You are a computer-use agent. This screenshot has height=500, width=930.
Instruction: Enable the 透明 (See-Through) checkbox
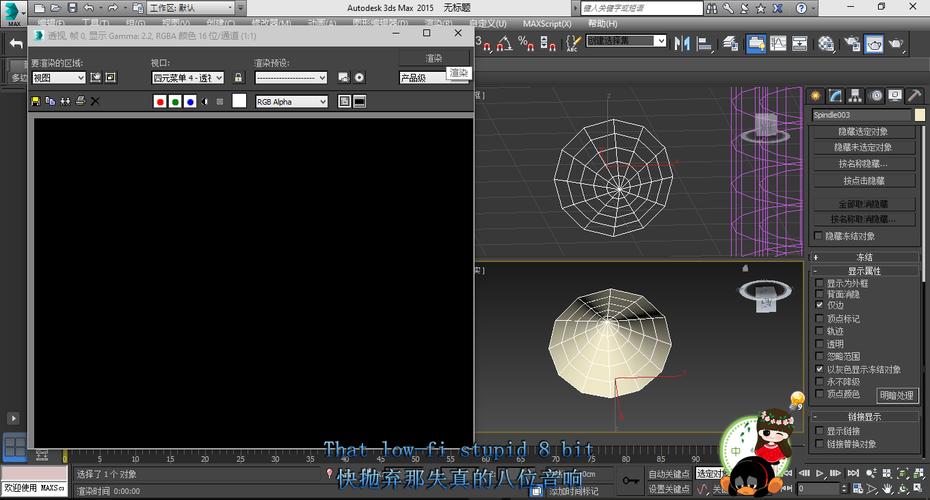(820, 343)
